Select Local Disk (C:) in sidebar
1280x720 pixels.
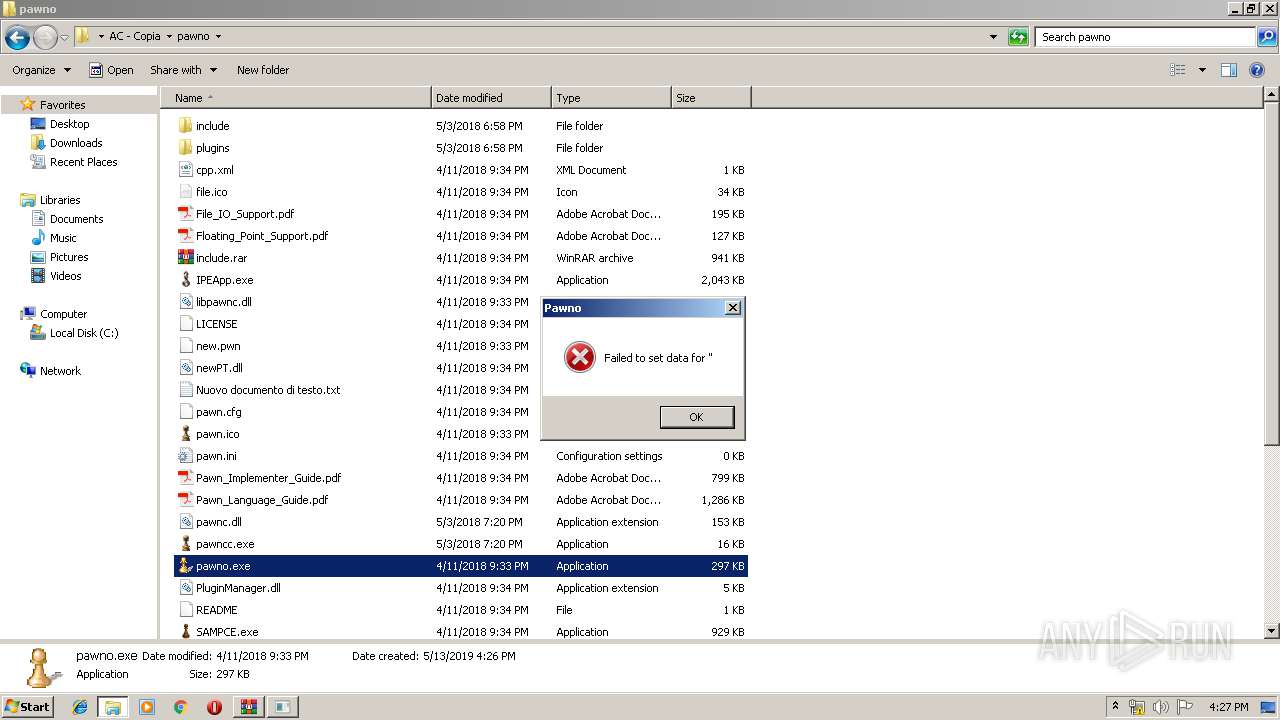(x=84, y=333)
